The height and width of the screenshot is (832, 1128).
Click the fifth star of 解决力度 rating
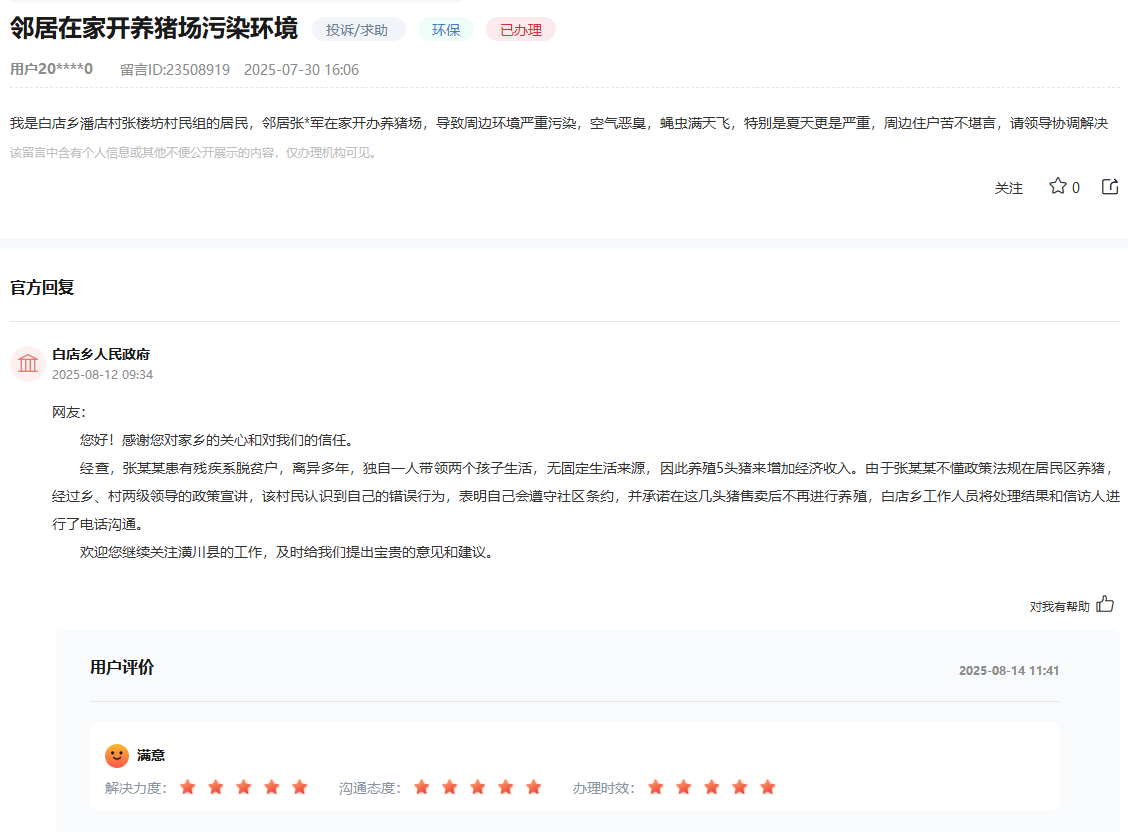click(300, 788)
